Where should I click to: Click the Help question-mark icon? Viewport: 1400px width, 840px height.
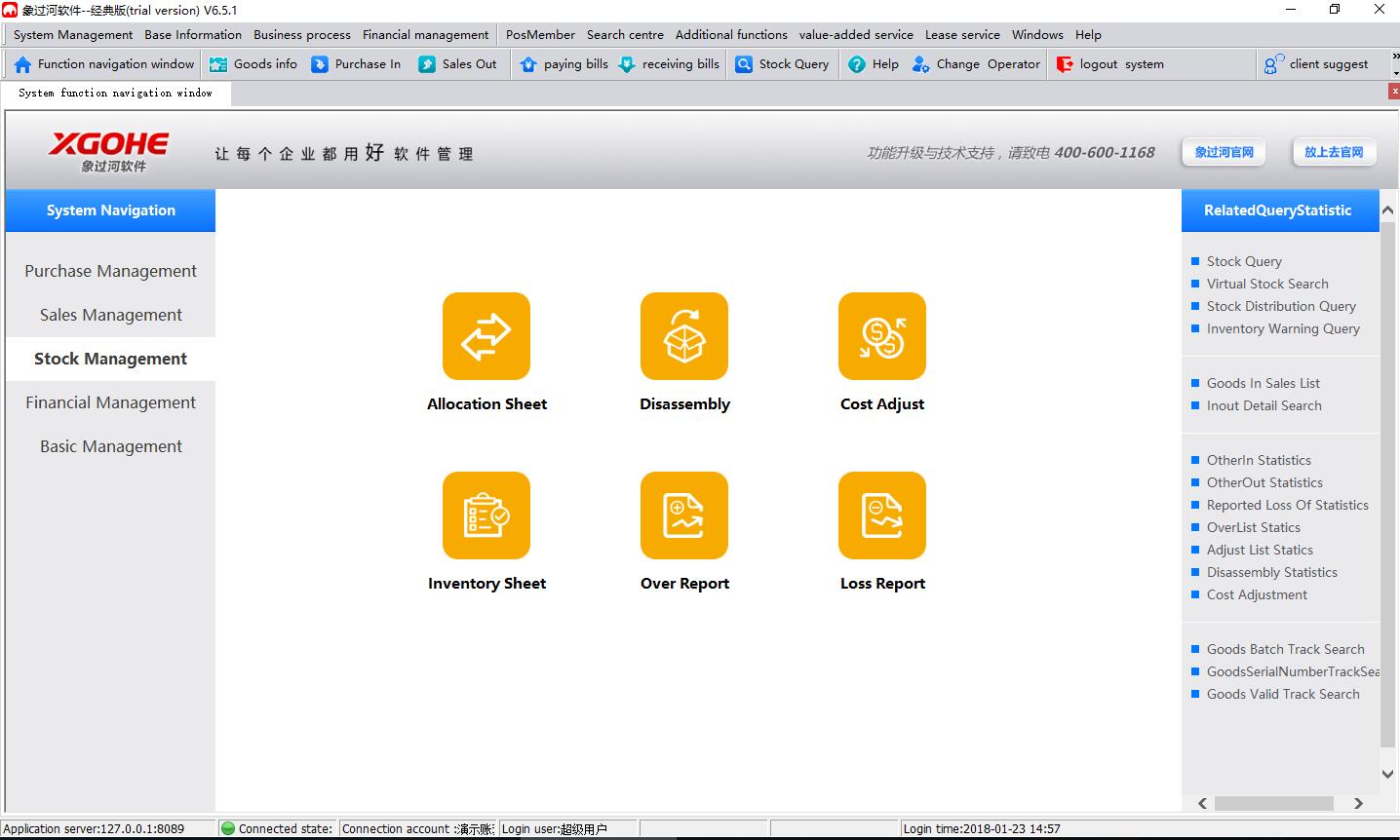click(x=857, y=64)
